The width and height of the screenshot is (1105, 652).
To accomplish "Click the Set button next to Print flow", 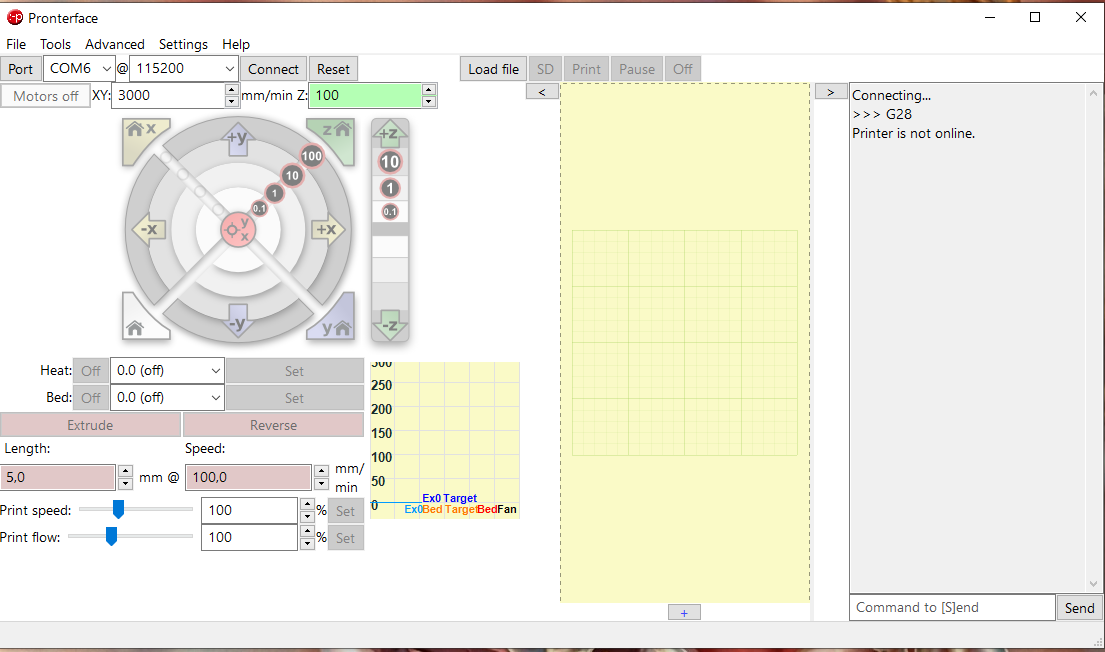I will [345, 538].
